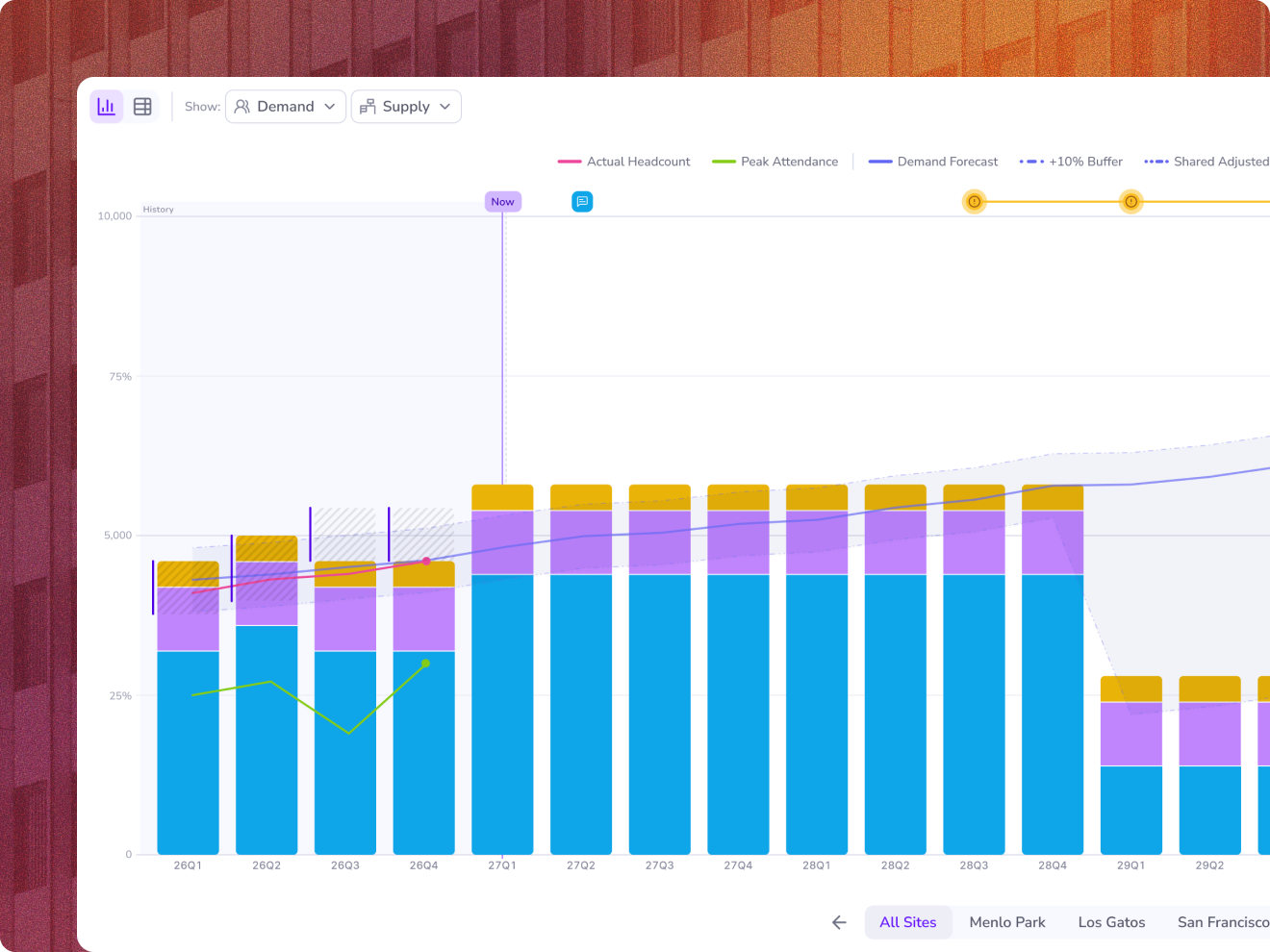The width and height of the screenshot is (1270, 952).
Task: Open the blue comment note marker
Action: [582, 202]
